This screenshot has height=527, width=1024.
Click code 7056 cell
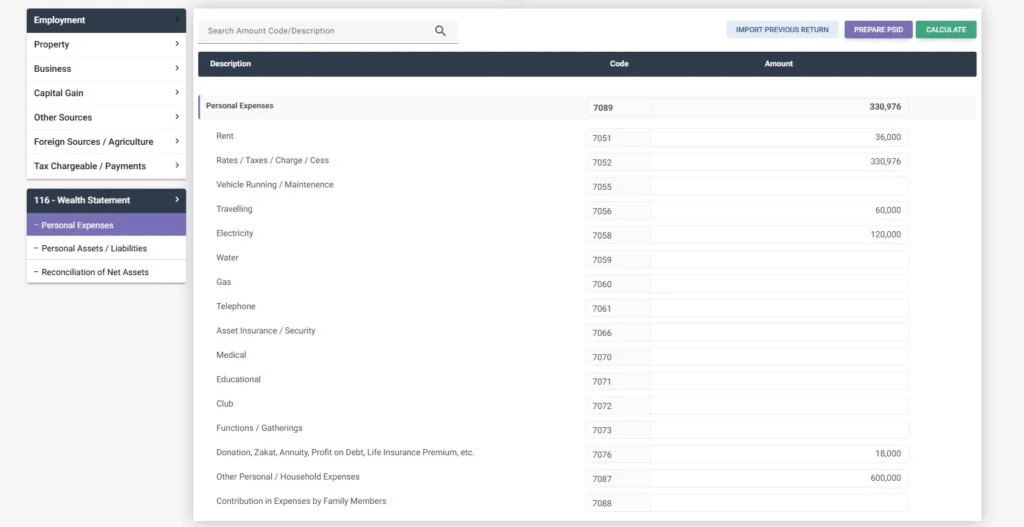(x=618, y=210)
